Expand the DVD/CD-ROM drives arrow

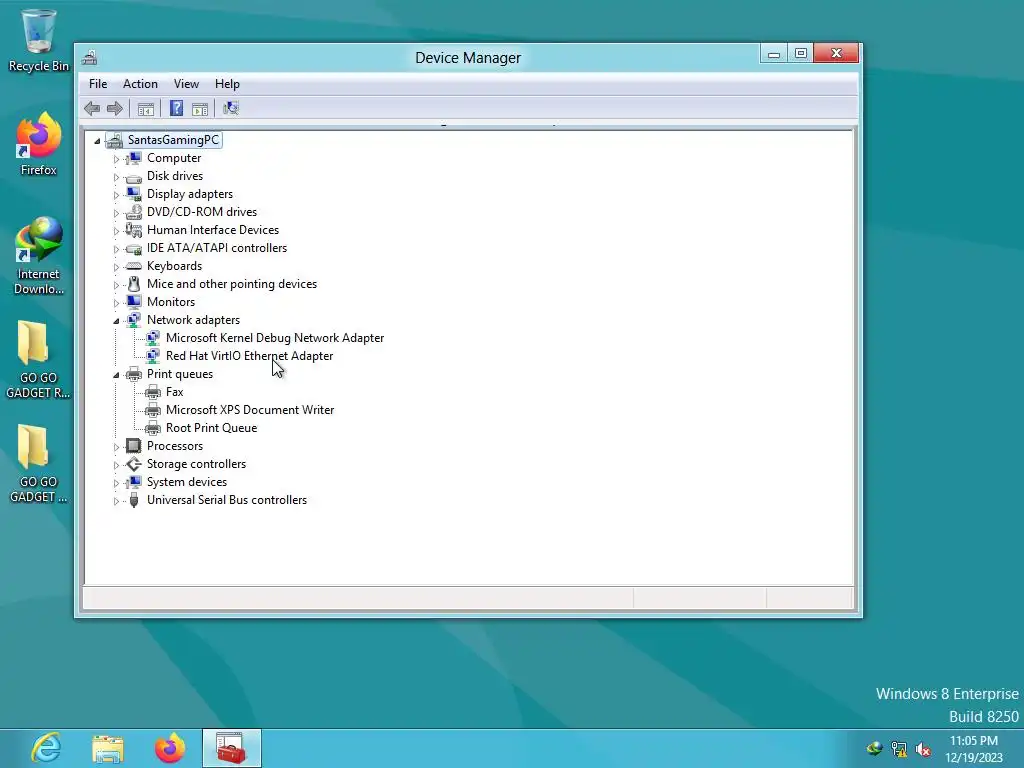point(116,213)
